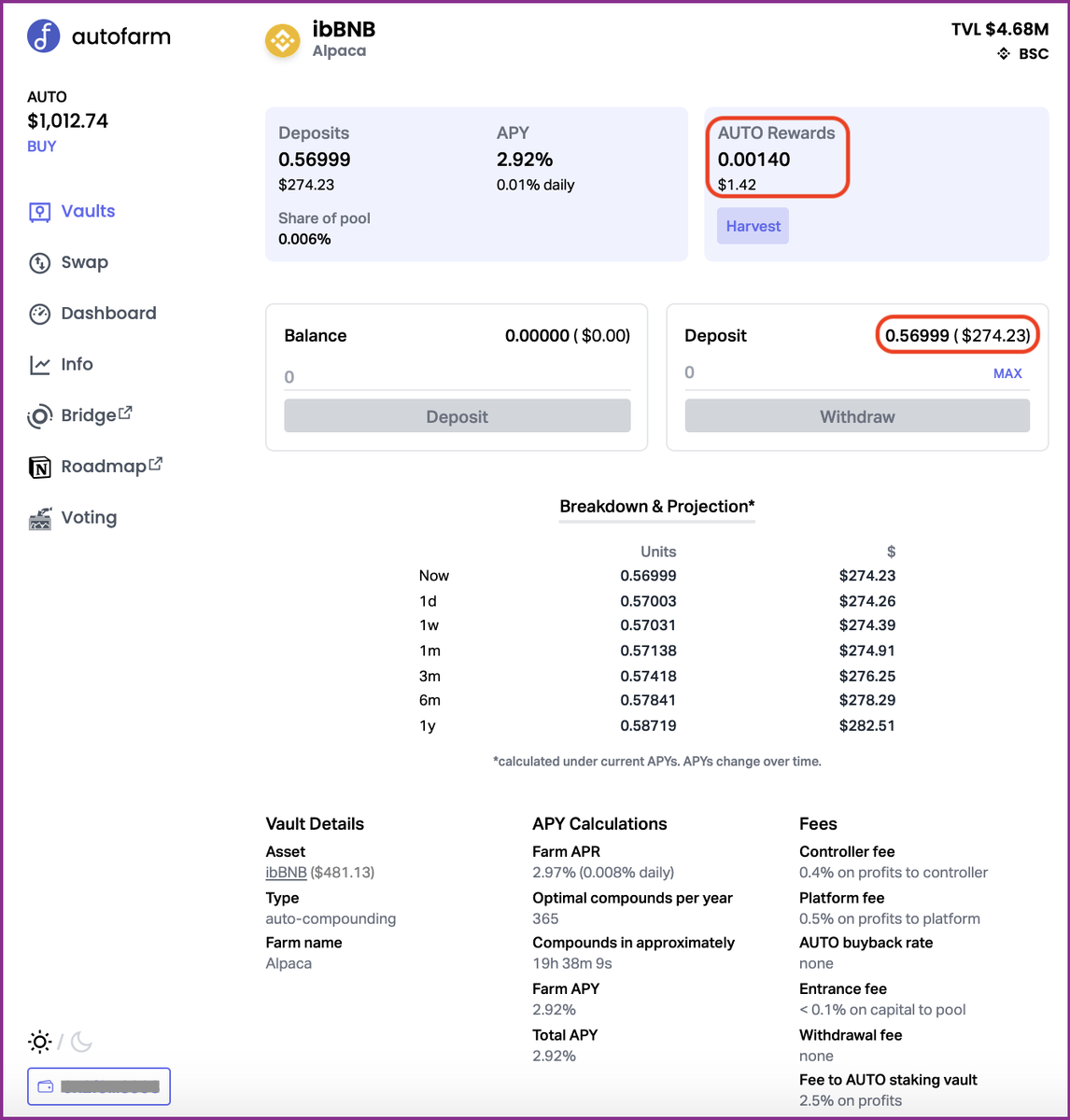
Task: Click the Bridge ring icon
Action: (39, 416)
